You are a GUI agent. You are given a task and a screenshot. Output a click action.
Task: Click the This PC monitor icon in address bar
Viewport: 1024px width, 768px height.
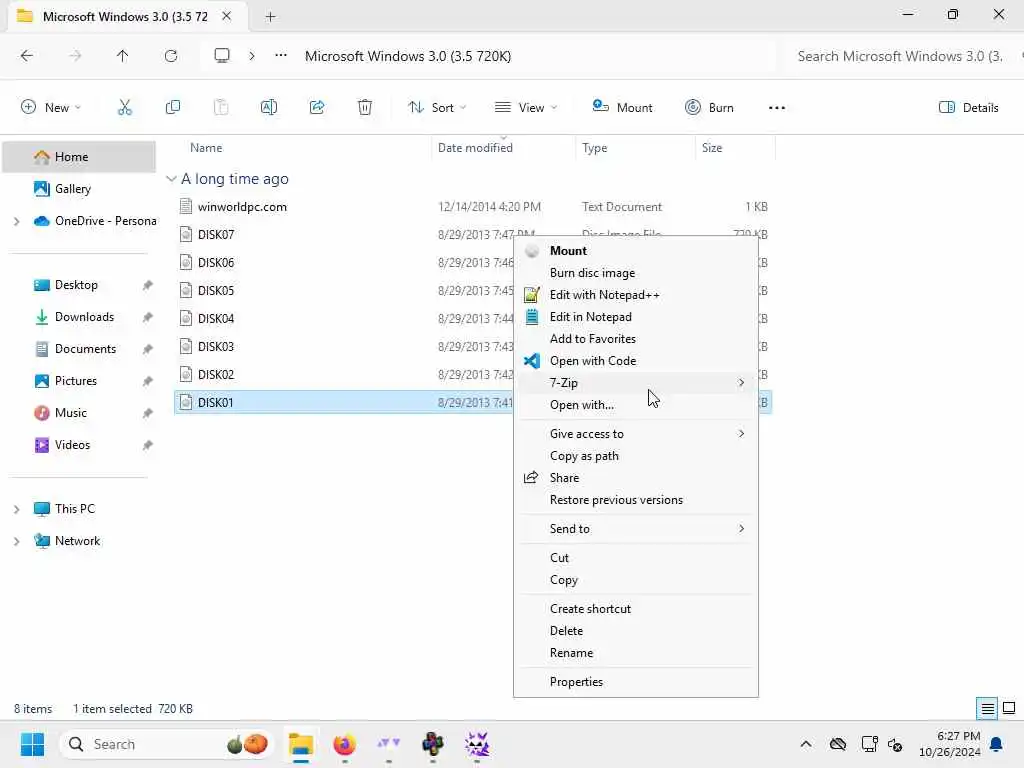click(222, 56)
